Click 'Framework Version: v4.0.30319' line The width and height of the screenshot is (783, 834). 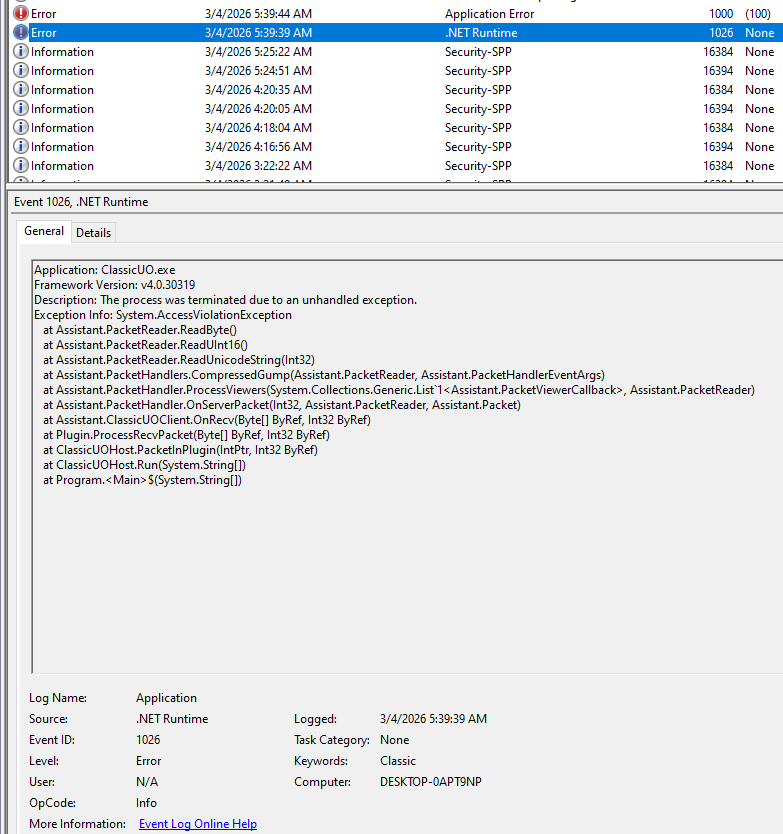coord(114,285)
